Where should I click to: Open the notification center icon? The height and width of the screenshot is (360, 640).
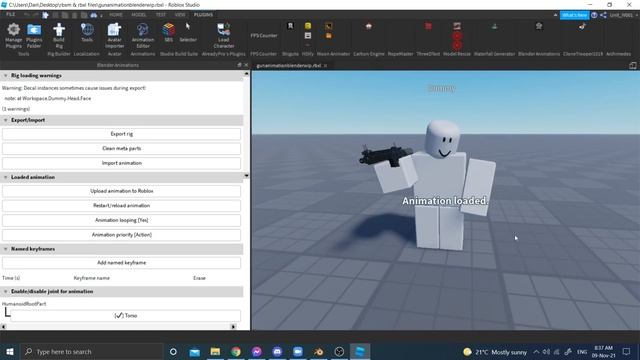point(626,351)
